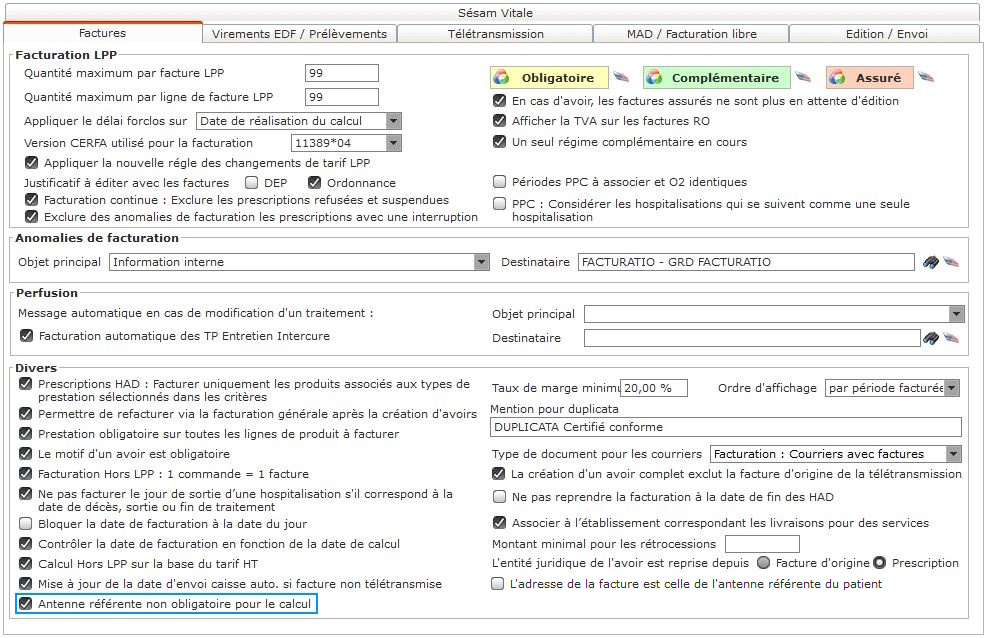Toggle 'Permettre de refacturer via la facturation générale'
The image size is (987, 638).
25,414
